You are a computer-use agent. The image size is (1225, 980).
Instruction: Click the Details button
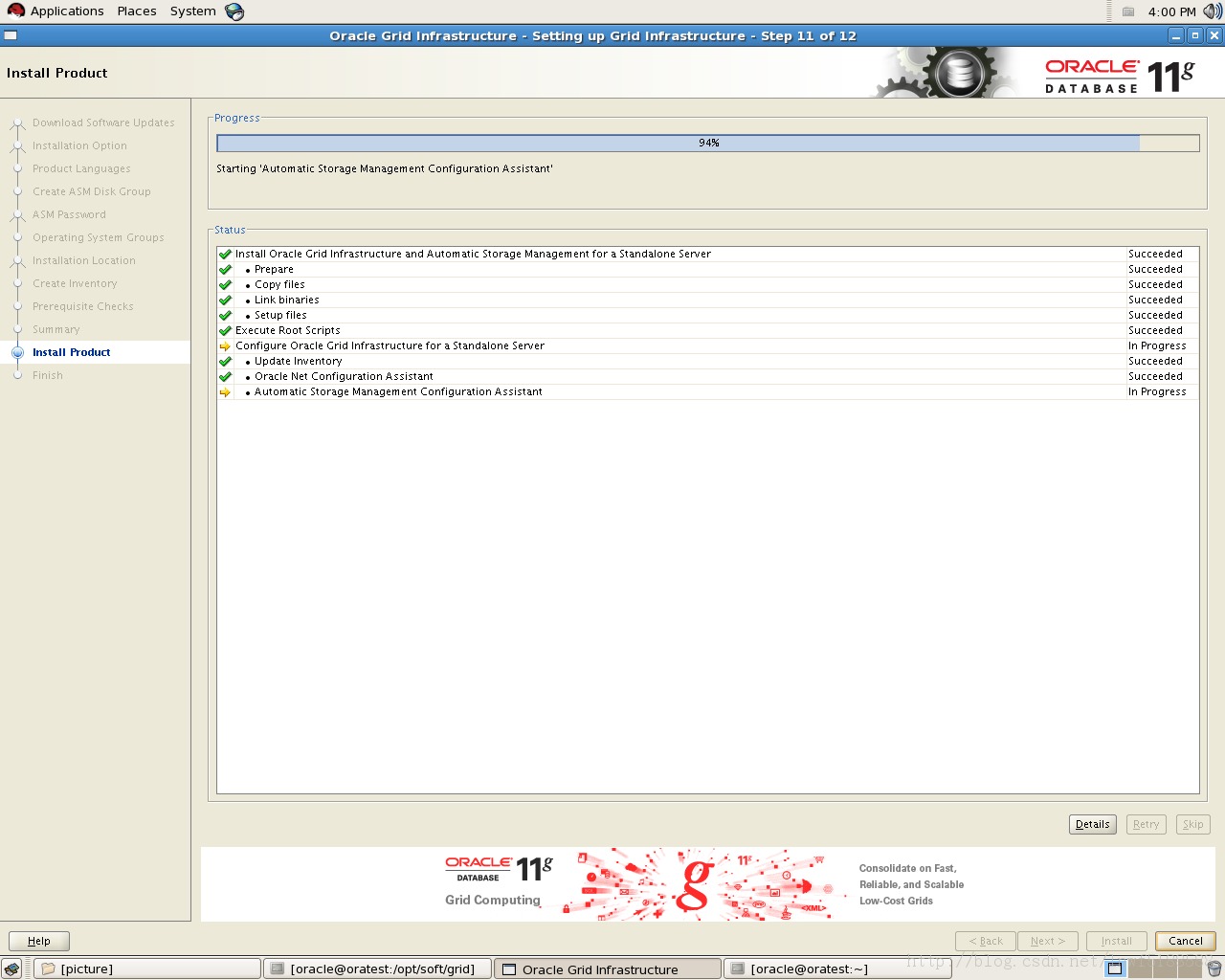pyautogui.click(x=1093, y=824)
